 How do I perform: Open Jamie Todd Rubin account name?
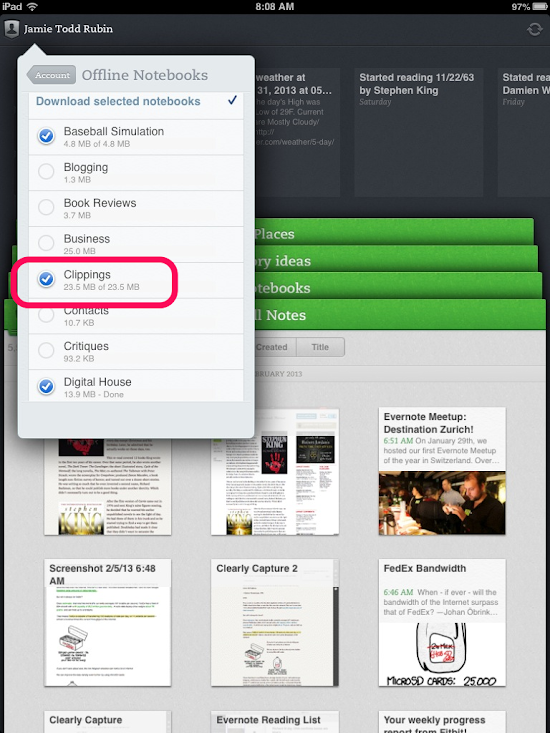tap(68, 29)
